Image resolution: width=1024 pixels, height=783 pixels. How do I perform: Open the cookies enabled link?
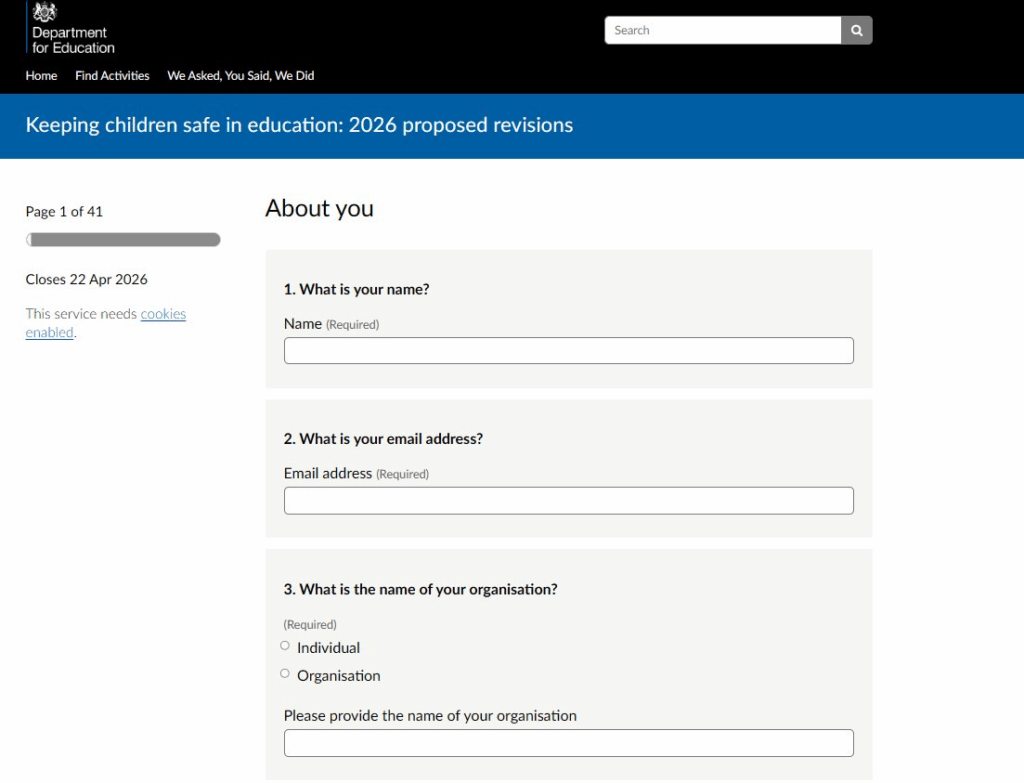pyautogui.click(x=163, y=314)
